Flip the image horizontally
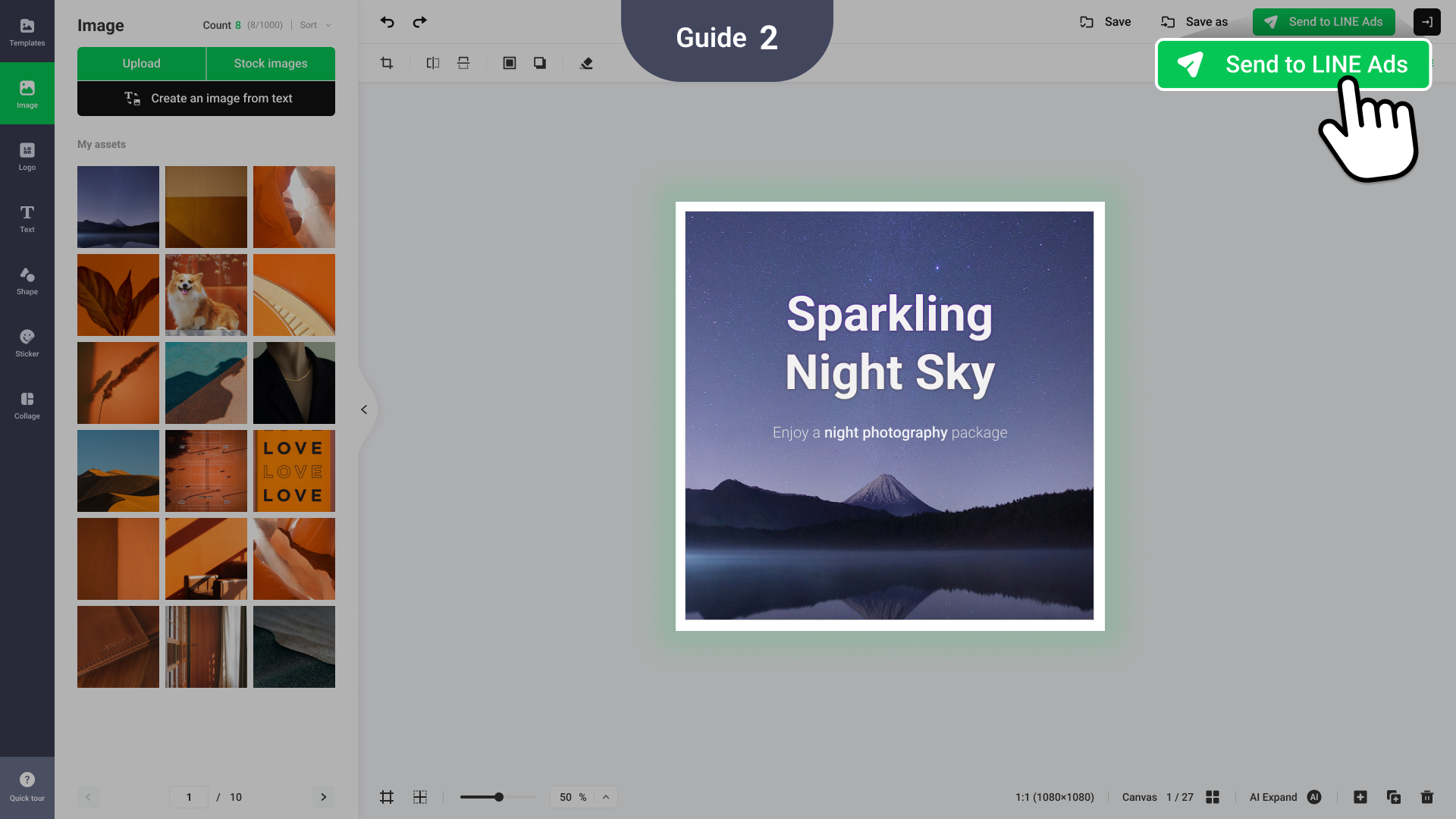1456x819 pixels. (x=433, y=63)
